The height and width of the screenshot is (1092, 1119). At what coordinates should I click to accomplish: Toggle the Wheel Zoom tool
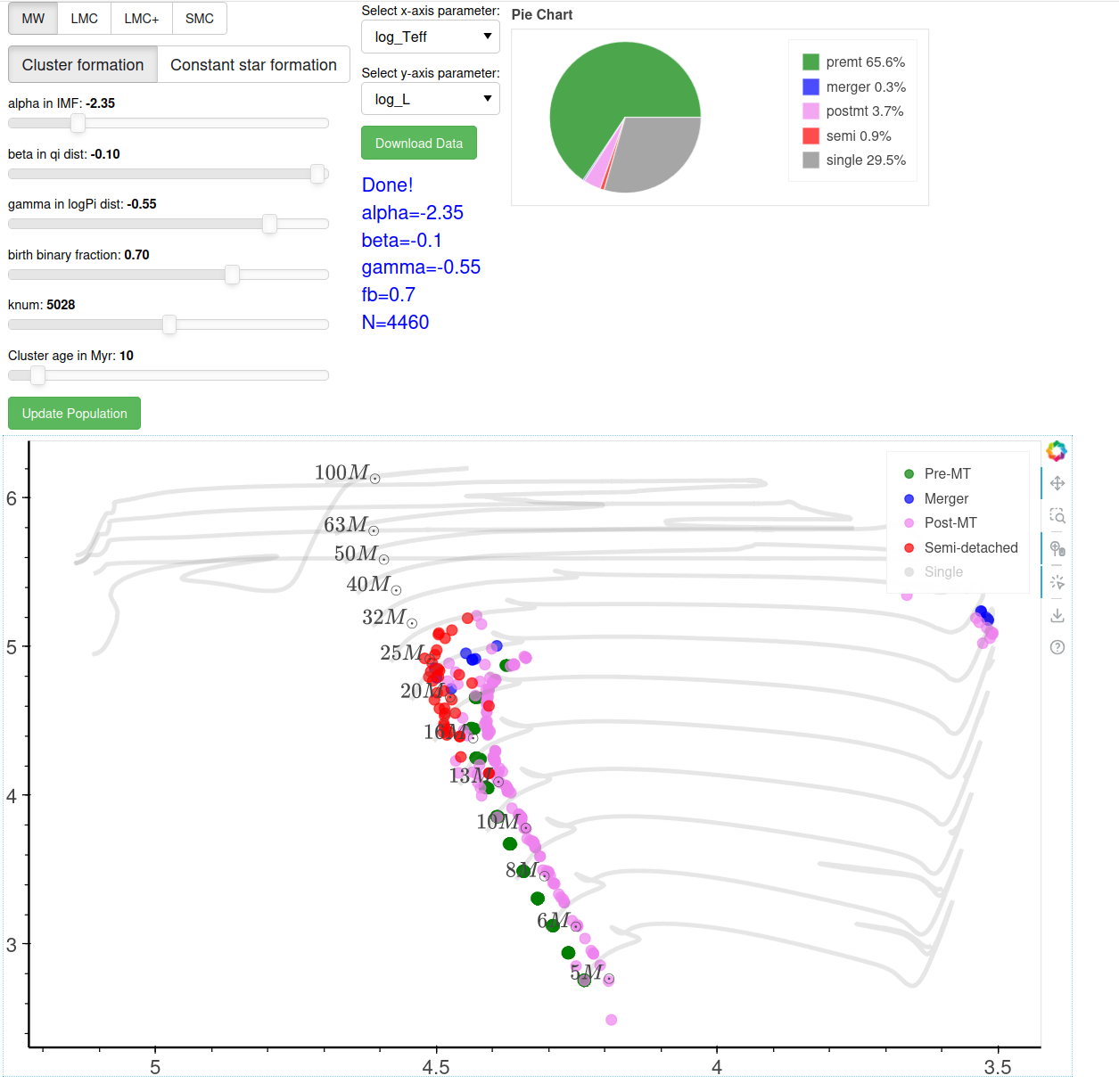[1057, 549]
